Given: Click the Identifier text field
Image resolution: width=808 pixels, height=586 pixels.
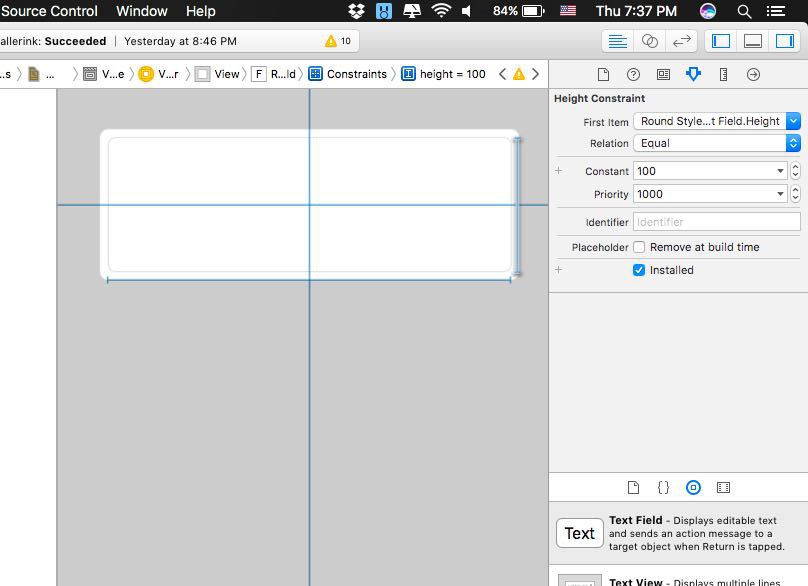Looking at the screenshot, I should point(717,222).
